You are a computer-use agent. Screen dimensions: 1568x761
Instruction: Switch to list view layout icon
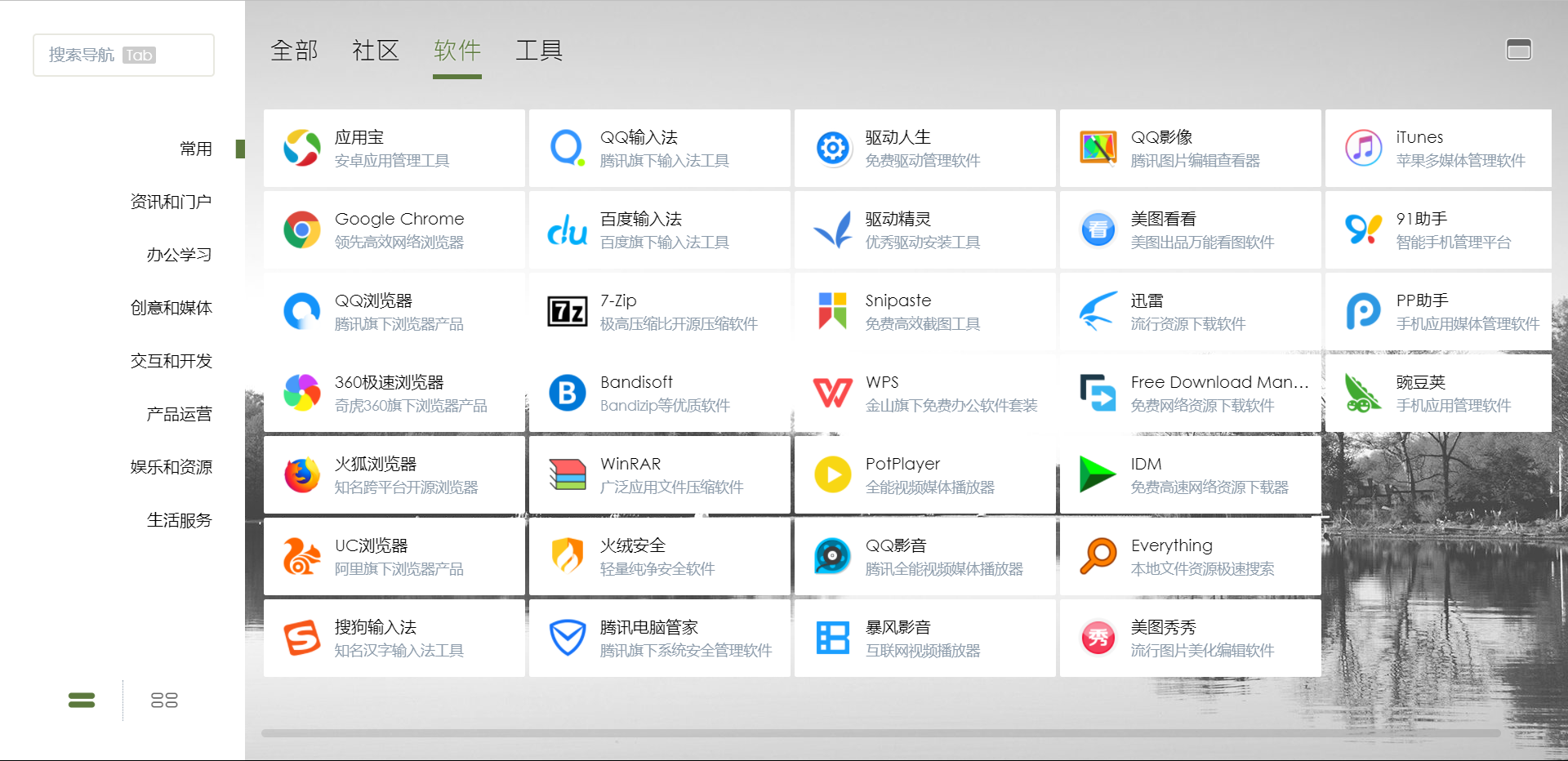tap(82, 700)
